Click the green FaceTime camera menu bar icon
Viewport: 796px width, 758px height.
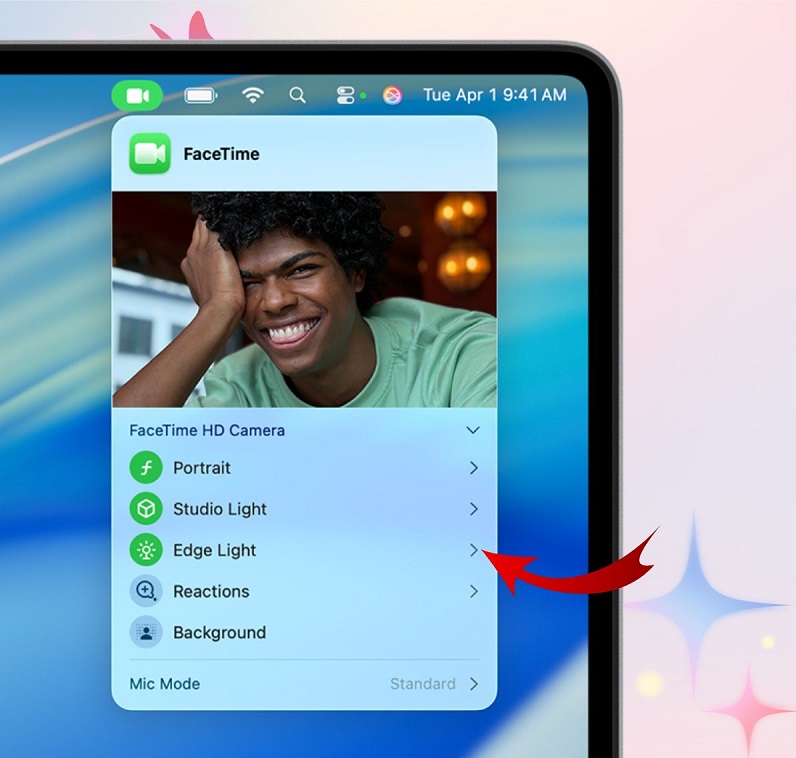138,95
